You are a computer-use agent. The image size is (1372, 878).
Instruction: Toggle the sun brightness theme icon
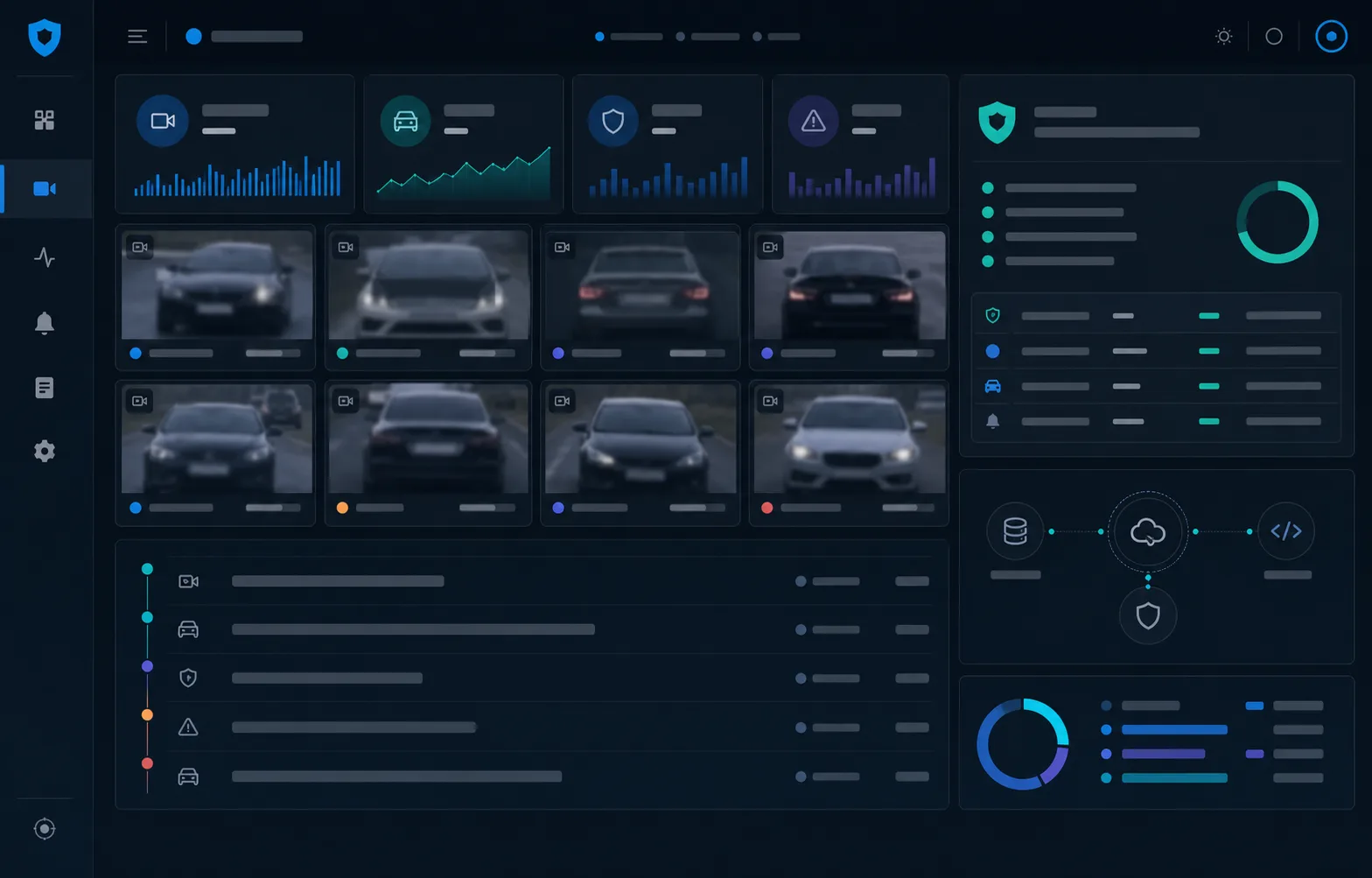(1224, 37)
